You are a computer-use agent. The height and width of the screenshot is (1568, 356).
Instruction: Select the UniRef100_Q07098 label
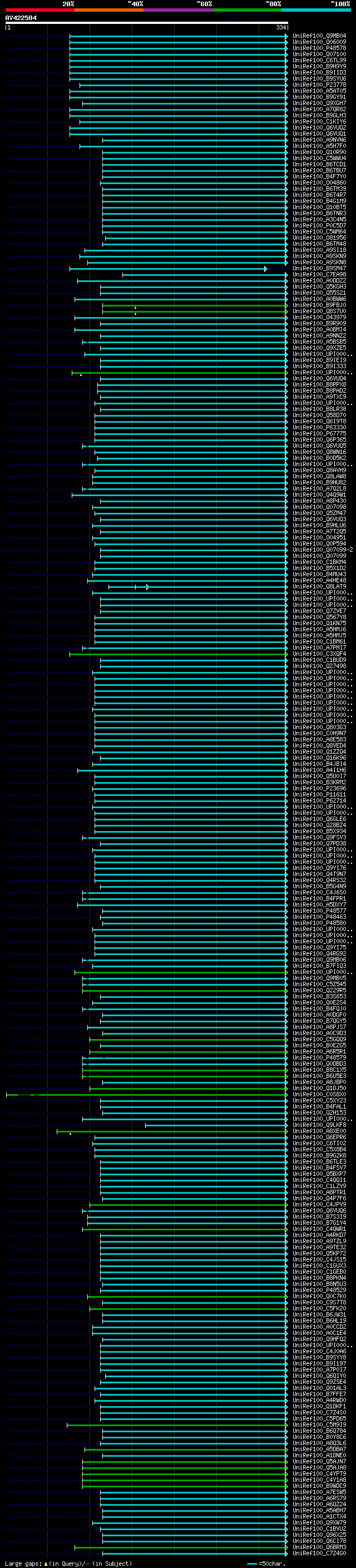click(319, 507)
